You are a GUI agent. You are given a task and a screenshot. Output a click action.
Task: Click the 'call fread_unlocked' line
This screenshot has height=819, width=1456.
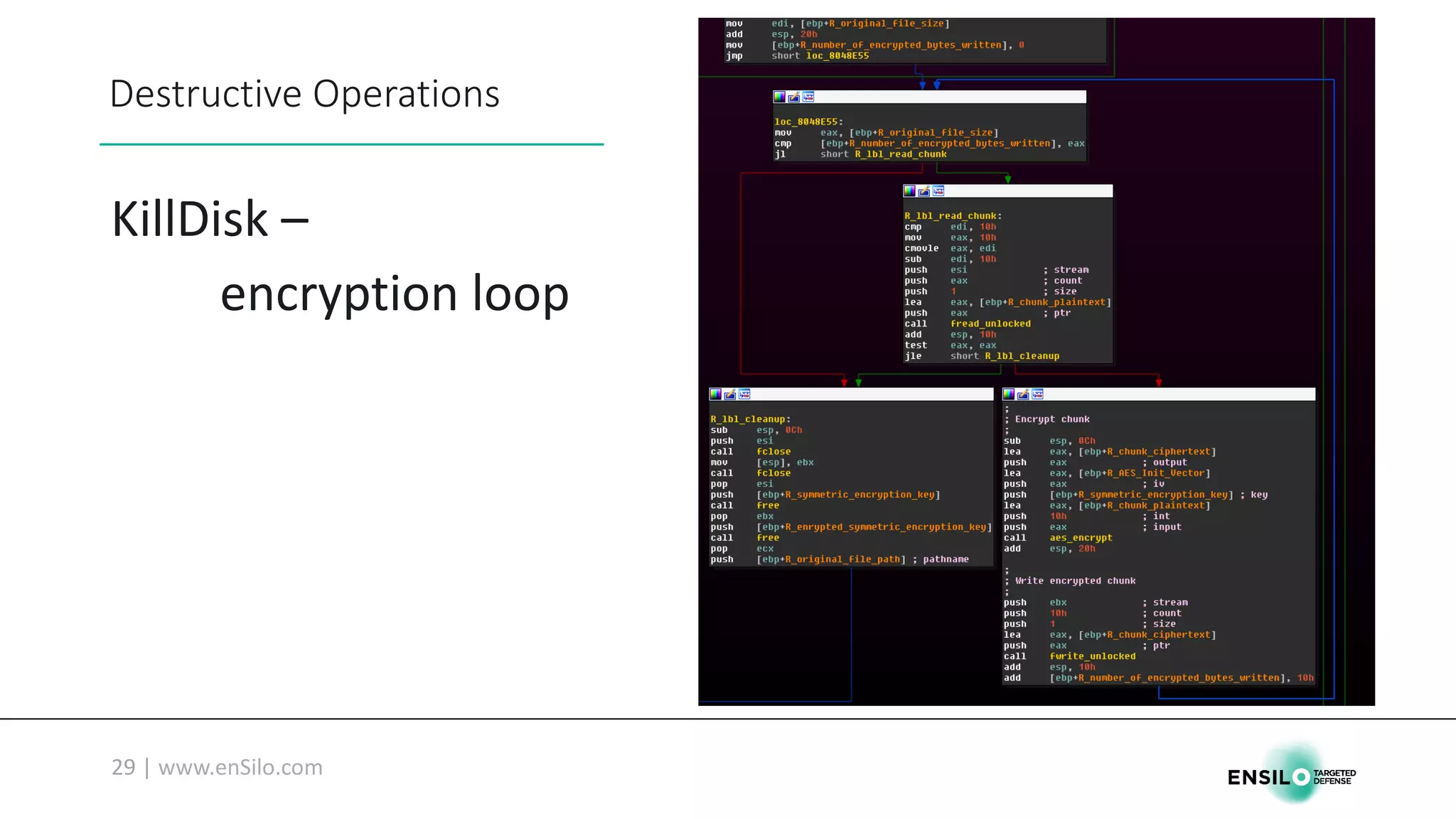point(968,323)
